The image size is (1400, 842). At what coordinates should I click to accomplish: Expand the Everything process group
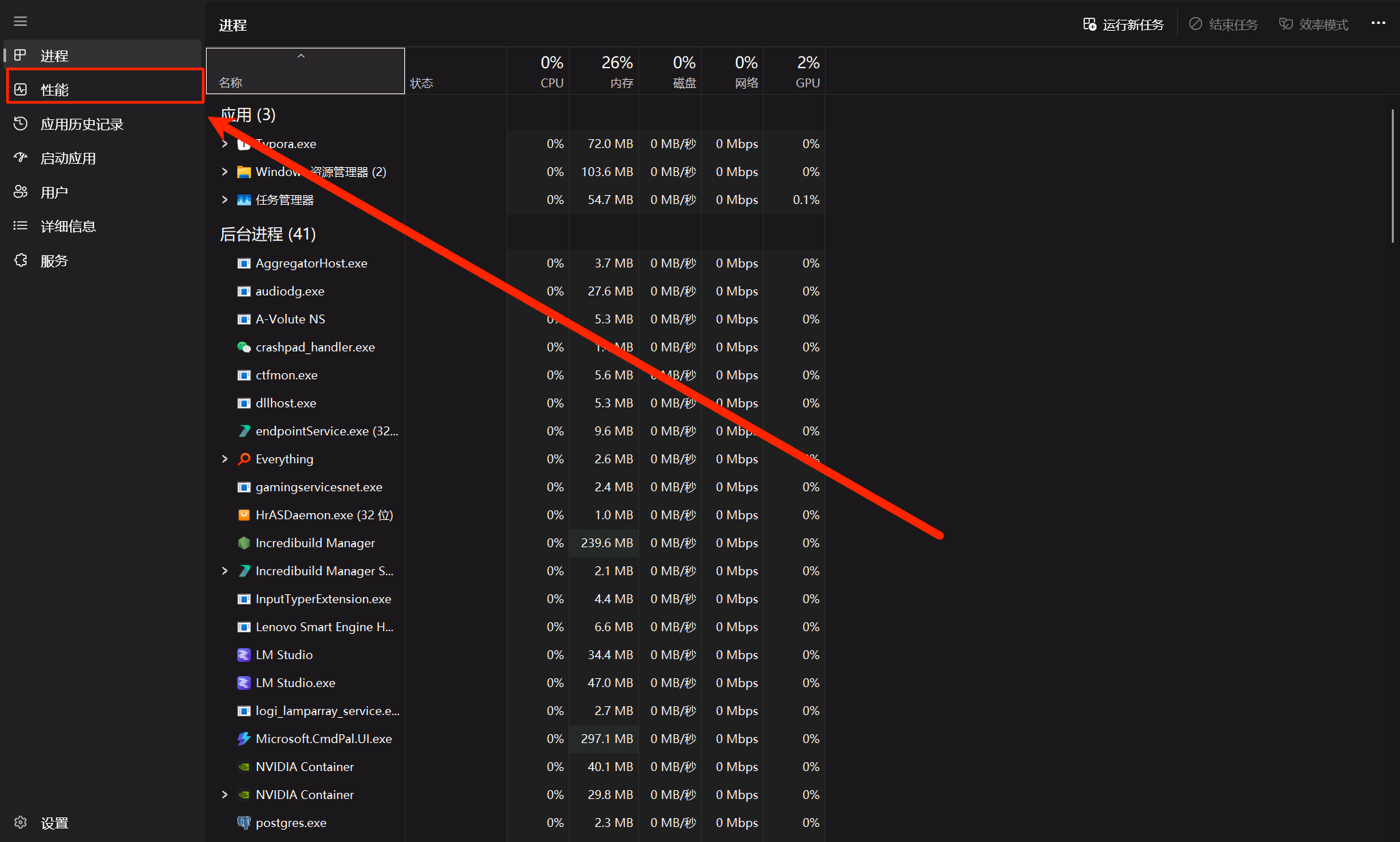(224, 459)
